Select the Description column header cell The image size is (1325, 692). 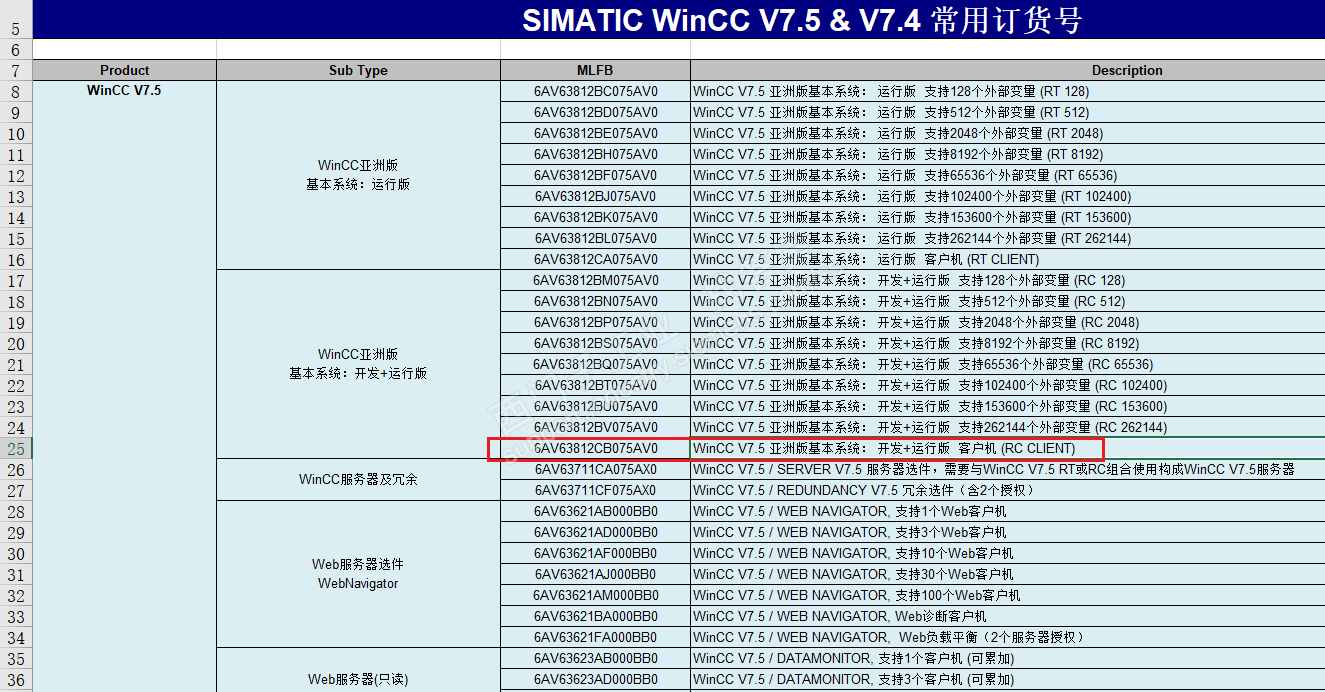1007,70
